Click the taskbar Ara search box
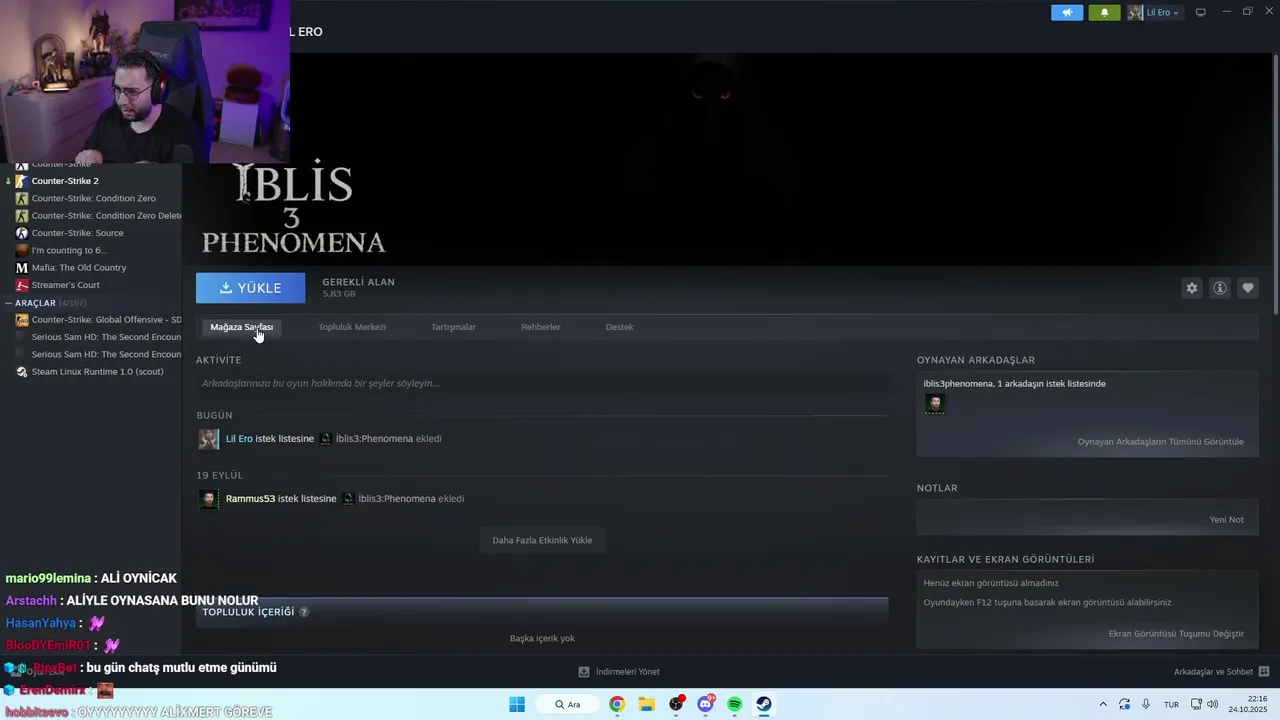The image size is (1280, 720). coord(568,704)
